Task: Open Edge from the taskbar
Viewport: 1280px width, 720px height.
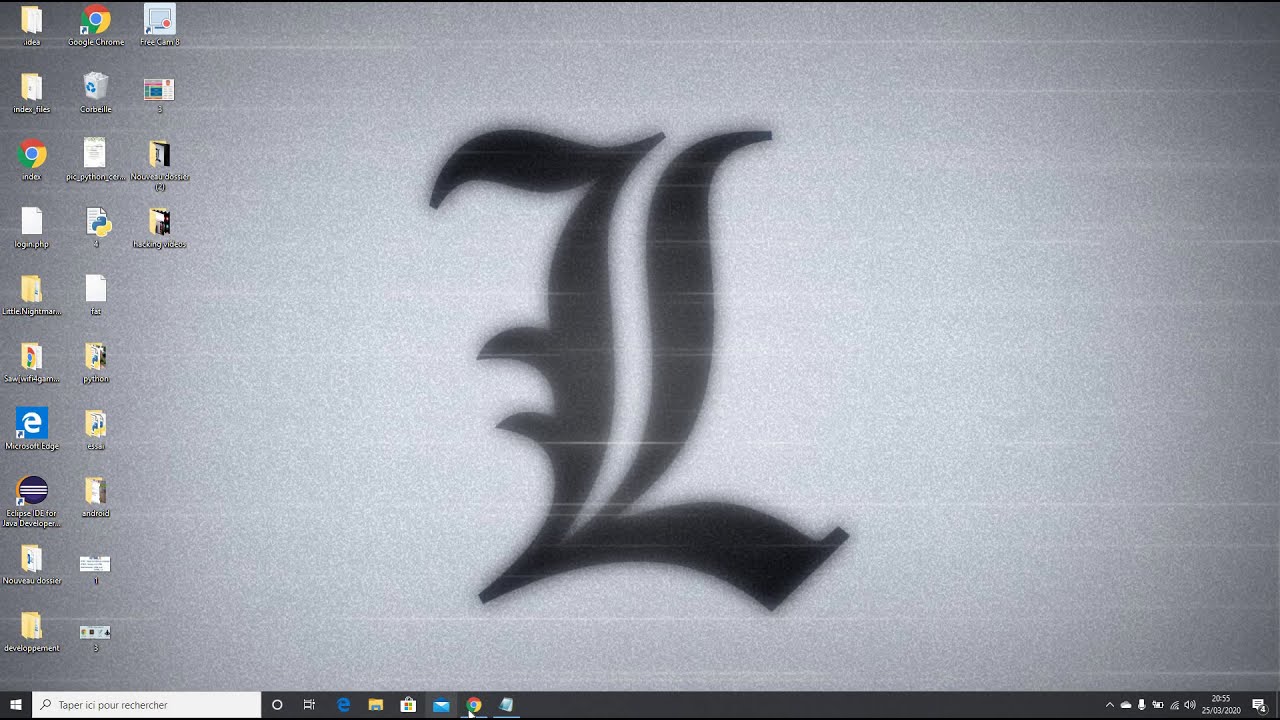Action: [343, 705]
